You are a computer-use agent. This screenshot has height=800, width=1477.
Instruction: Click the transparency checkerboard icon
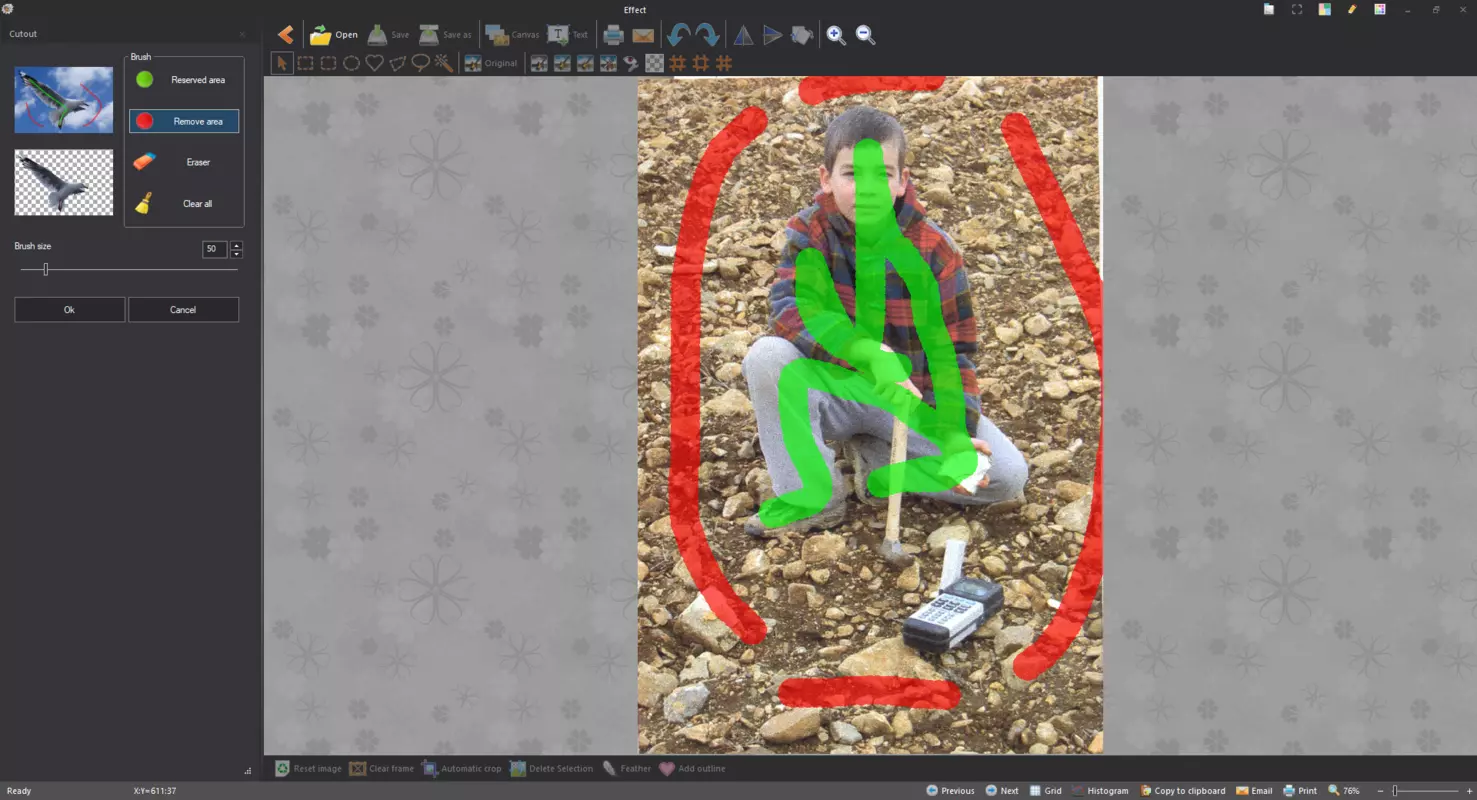tap(654, 63)
